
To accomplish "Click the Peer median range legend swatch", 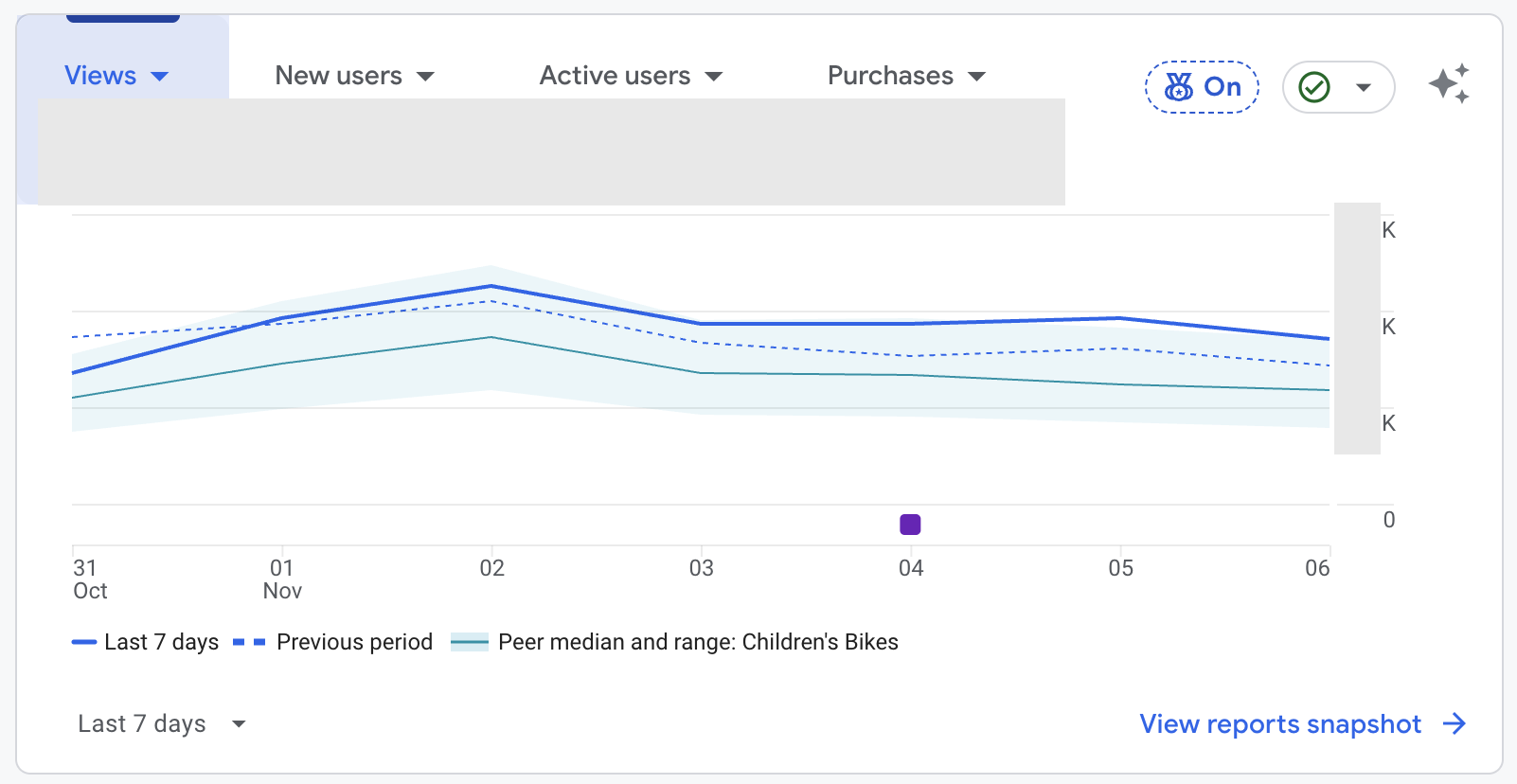I will click(470, 642).
